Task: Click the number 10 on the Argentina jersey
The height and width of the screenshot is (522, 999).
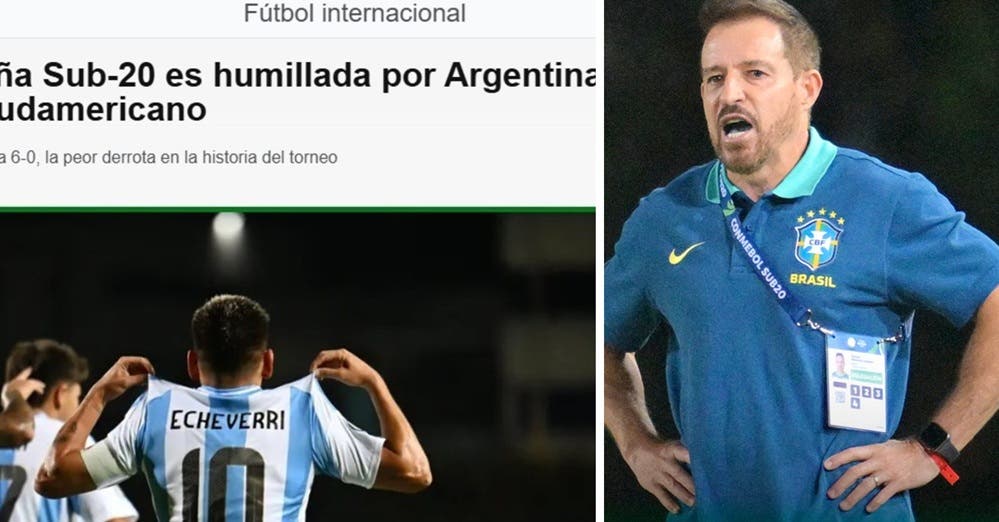Action: pos(222,484)
